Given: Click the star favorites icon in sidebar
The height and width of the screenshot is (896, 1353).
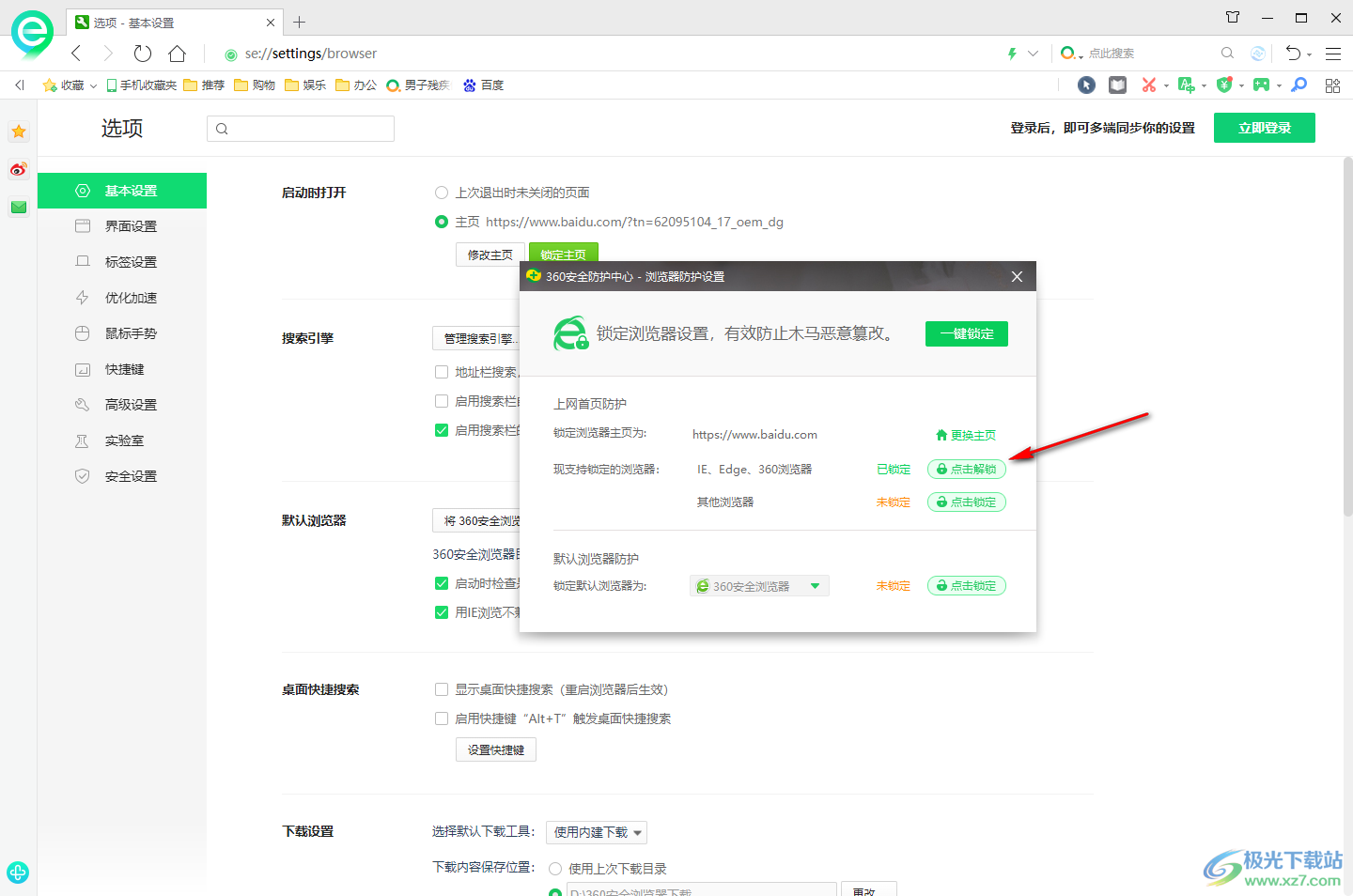Looking at the screenshot, I should [x=19, y=131].
